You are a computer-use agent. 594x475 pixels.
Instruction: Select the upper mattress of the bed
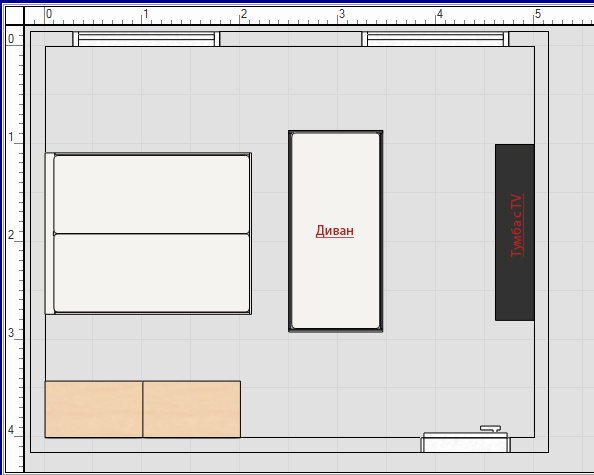[x=152, y=194]
